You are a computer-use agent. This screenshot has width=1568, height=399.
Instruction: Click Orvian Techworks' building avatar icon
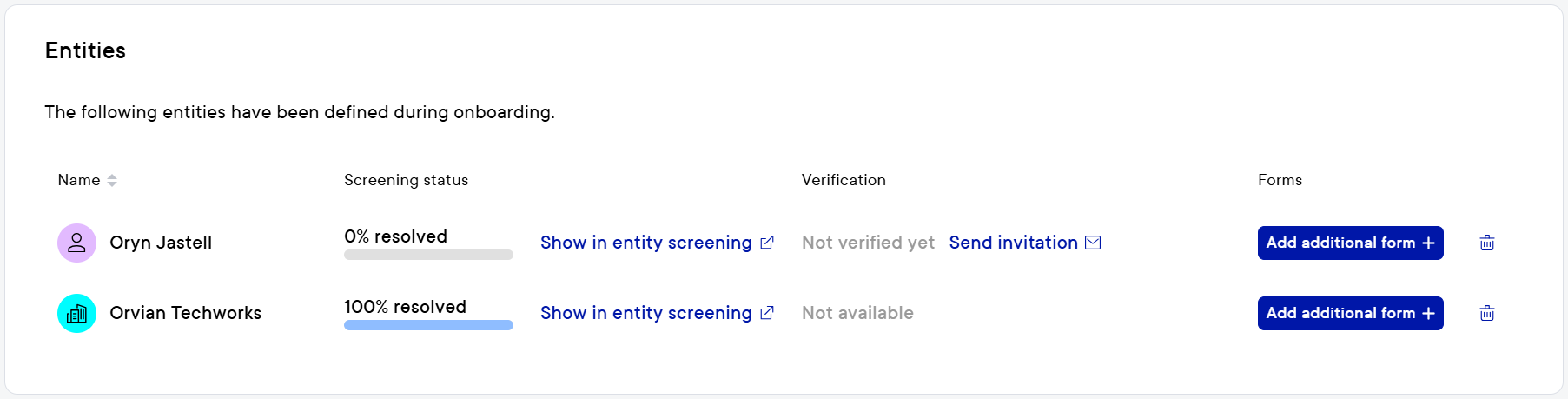(x=76, y=313)
